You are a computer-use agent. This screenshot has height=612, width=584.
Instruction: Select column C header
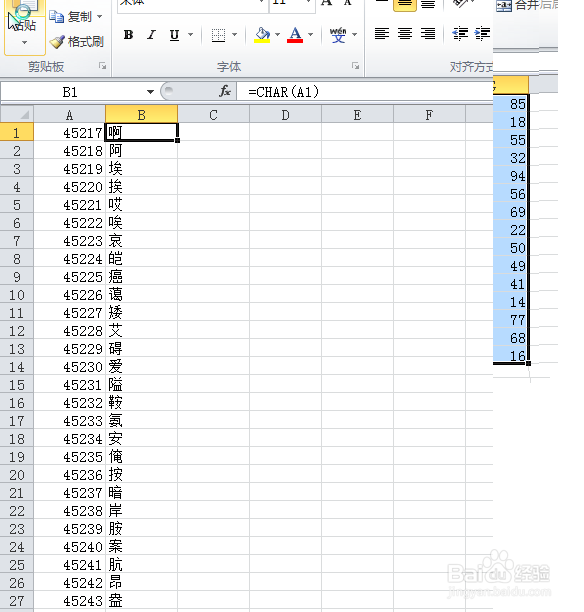point(213,115)
